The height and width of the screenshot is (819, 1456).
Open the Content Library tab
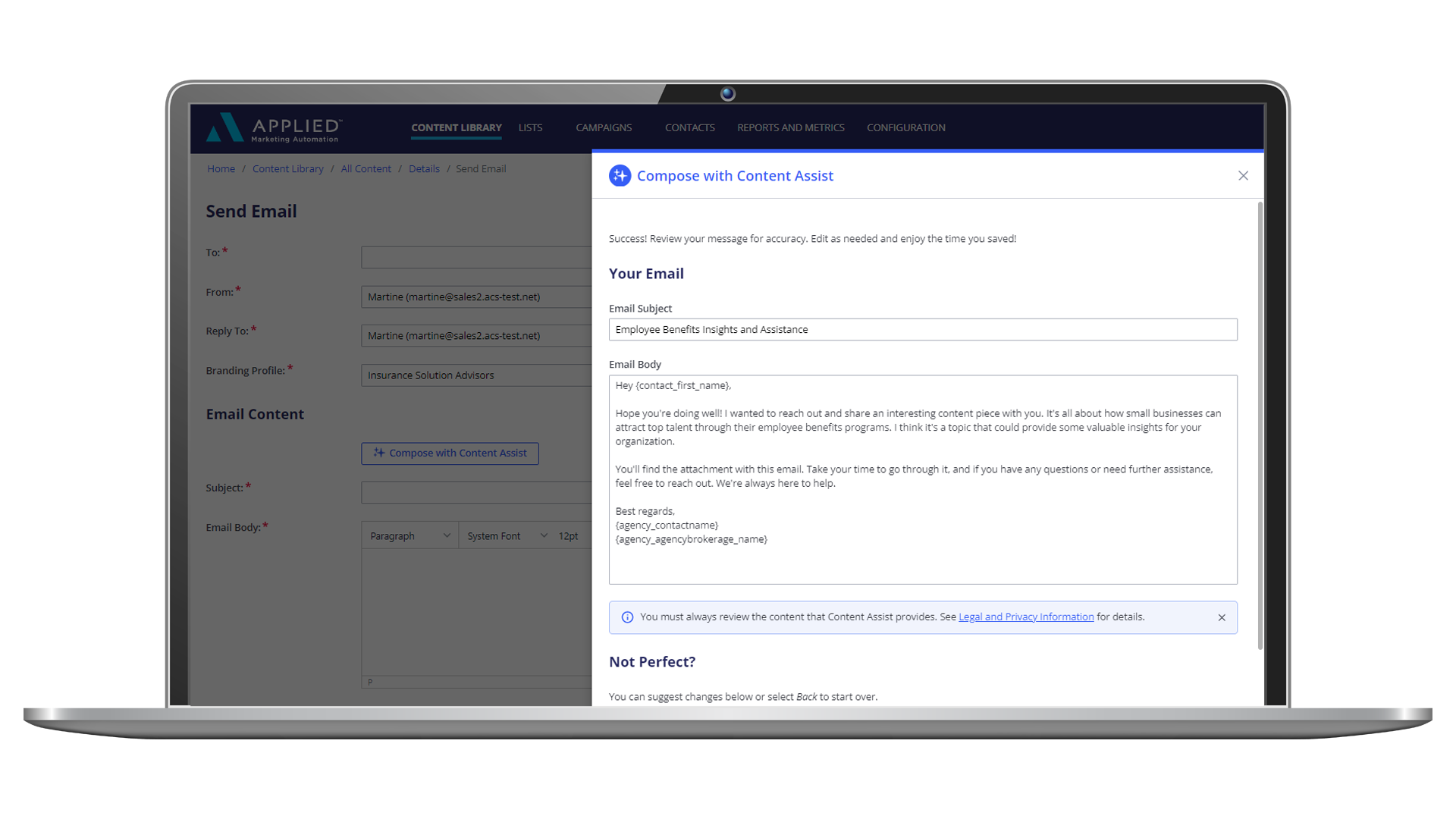point(457,127)
